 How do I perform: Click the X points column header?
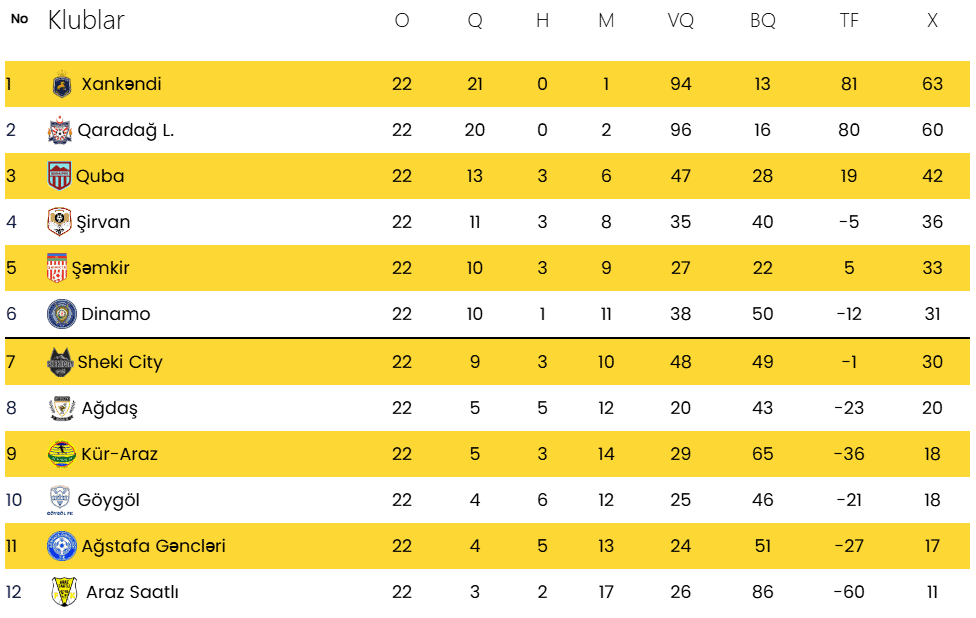click(x=932, y=20)
